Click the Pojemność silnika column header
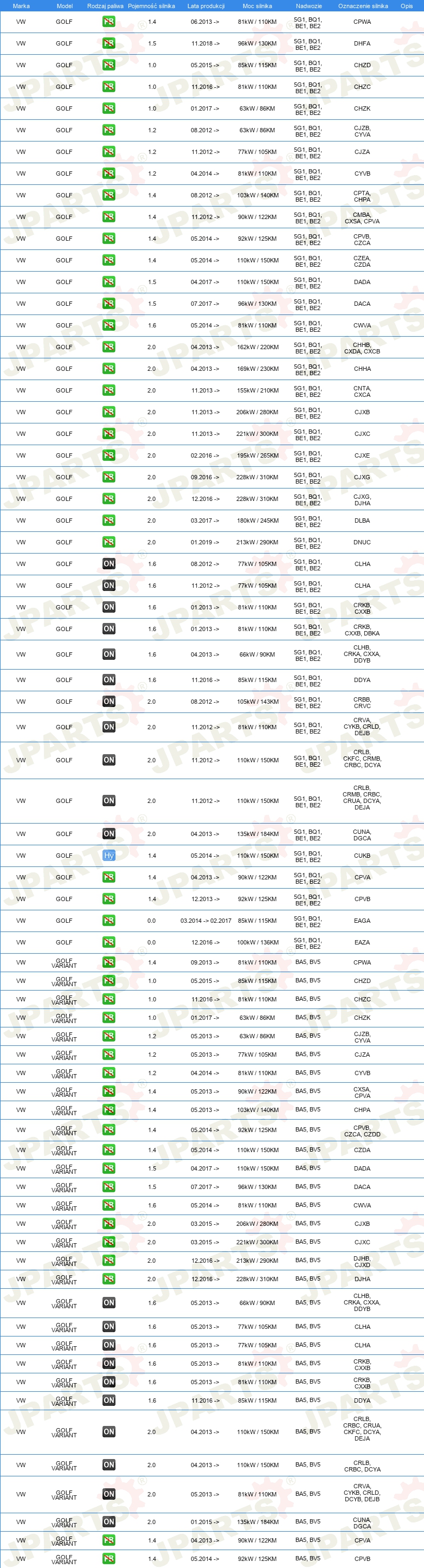 (151, 6)
